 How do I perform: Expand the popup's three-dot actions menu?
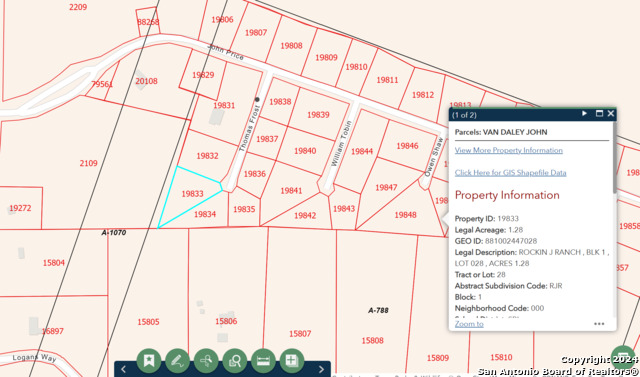599,324
